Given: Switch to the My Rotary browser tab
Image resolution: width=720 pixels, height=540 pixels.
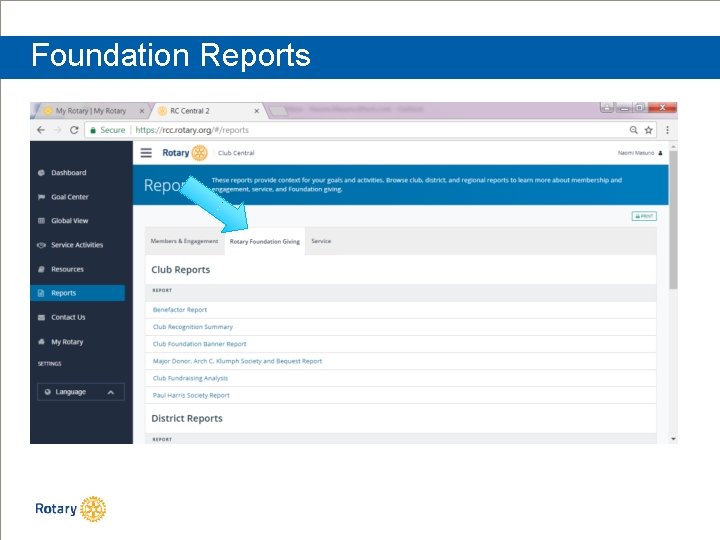Looking at the screenshot, I should tap(91, 111).
